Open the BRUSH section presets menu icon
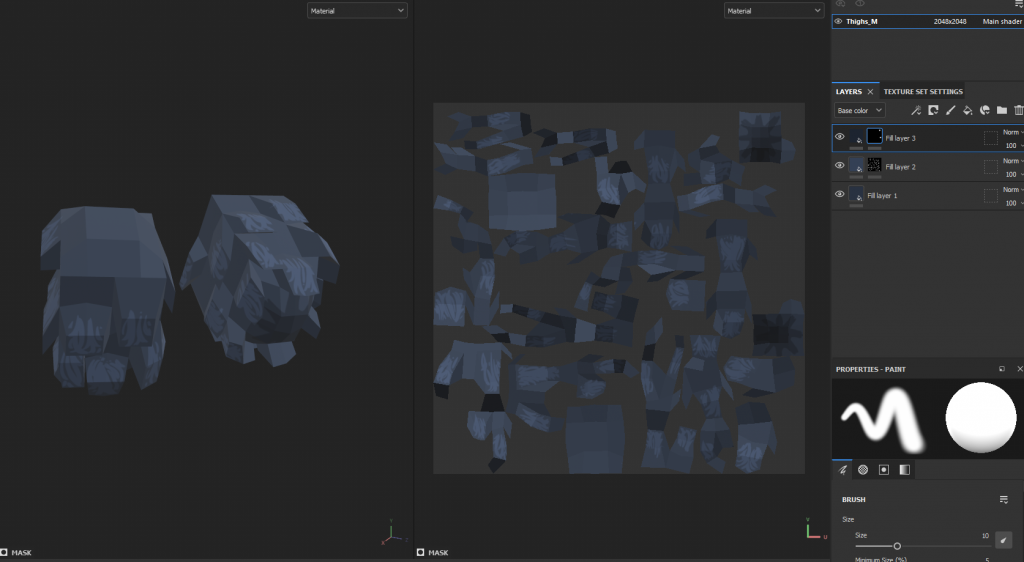 click(1004, 500)
